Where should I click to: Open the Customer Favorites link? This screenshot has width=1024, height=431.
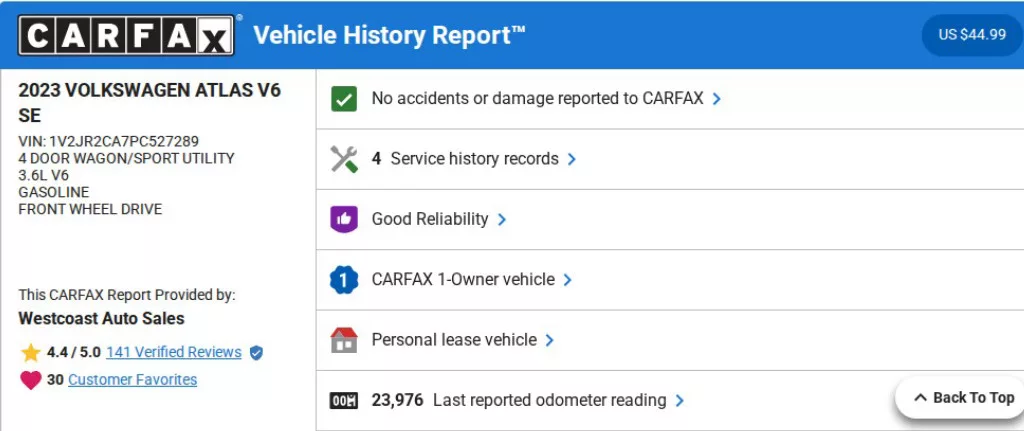click(132, 380)
